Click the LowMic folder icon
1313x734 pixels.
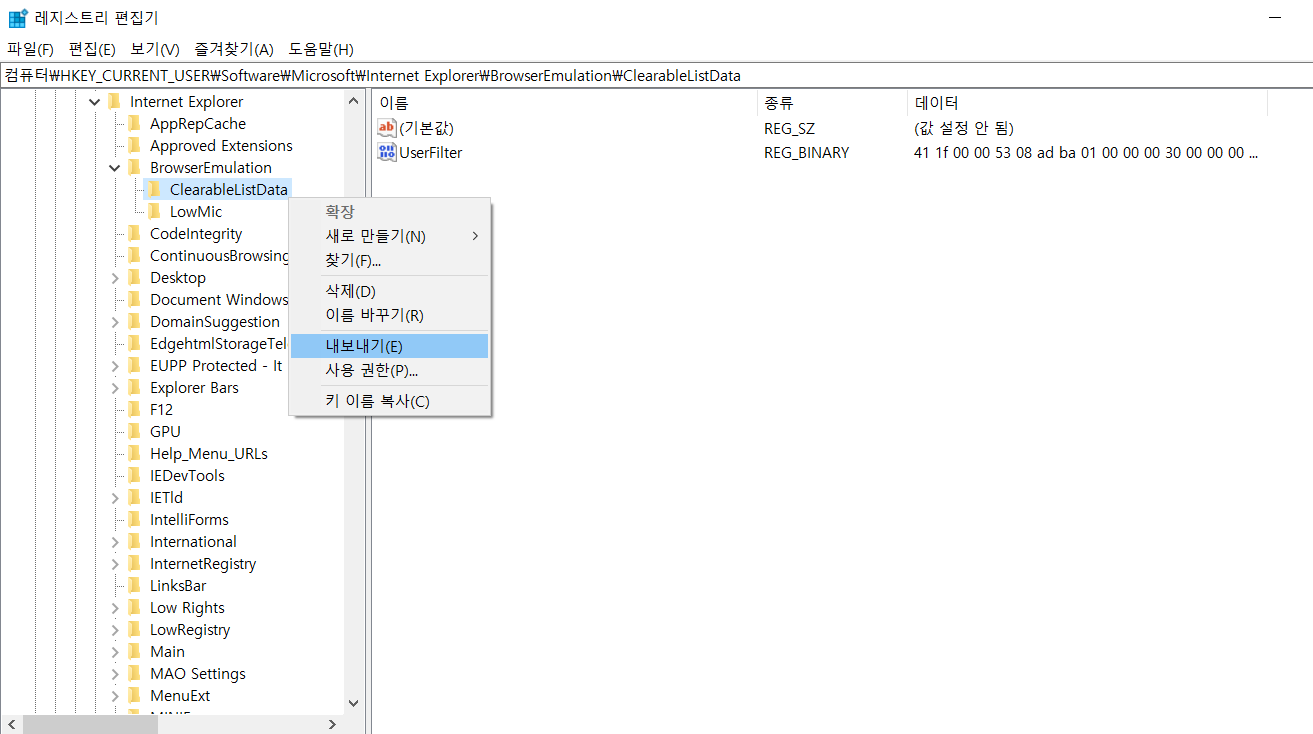point(154,211)
